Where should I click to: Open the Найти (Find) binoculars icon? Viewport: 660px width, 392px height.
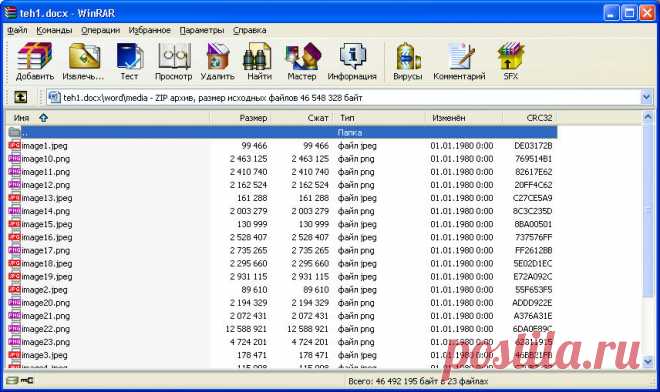click(259, 61)
